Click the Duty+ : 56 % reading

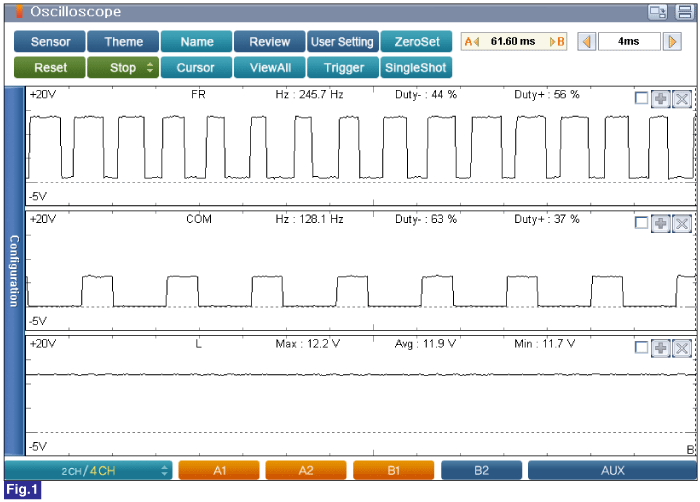coord(547,95)
